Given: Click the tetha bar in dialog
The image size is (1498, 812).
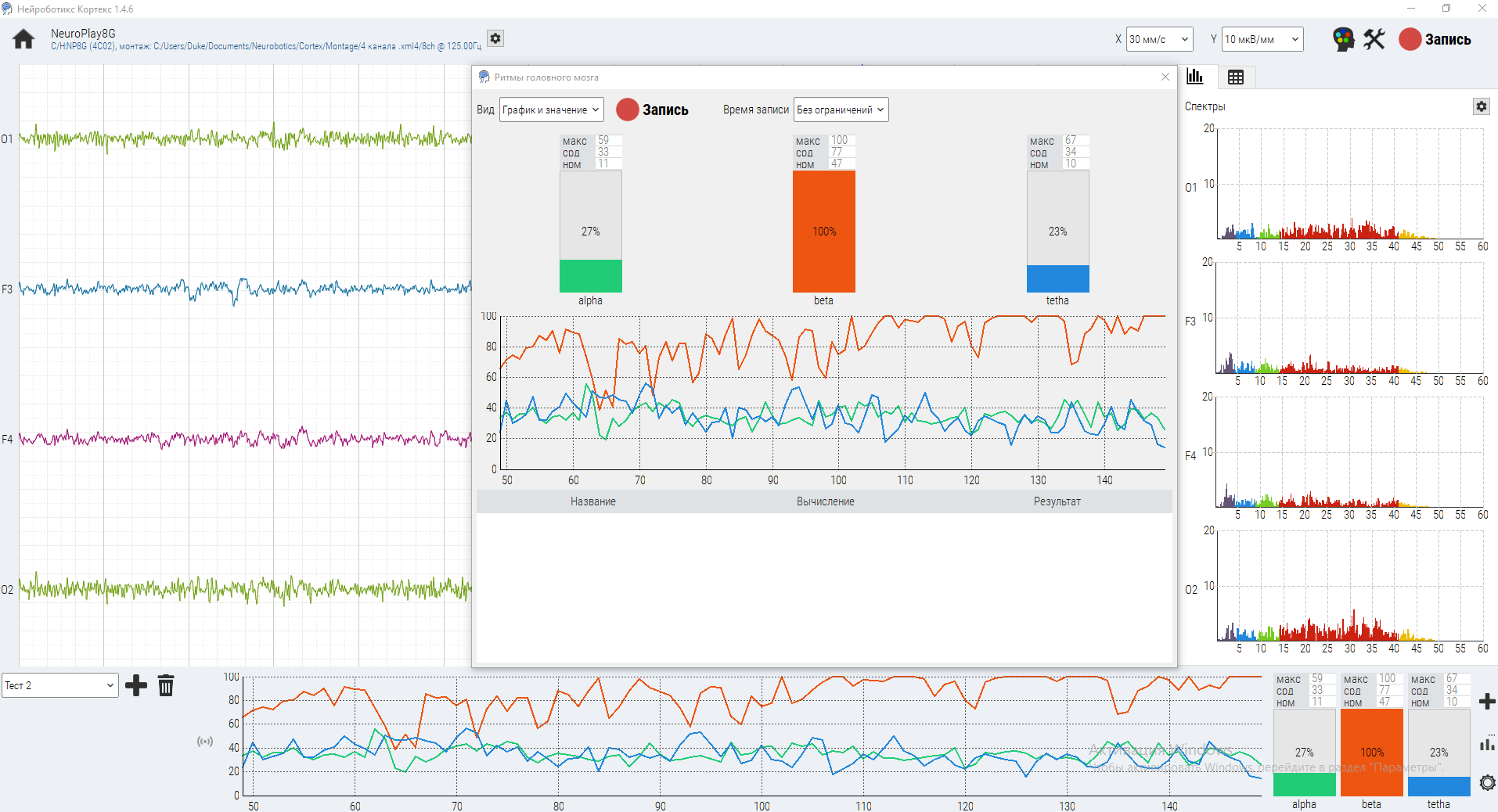Looking at the screenshot, I should (1058, 232).
